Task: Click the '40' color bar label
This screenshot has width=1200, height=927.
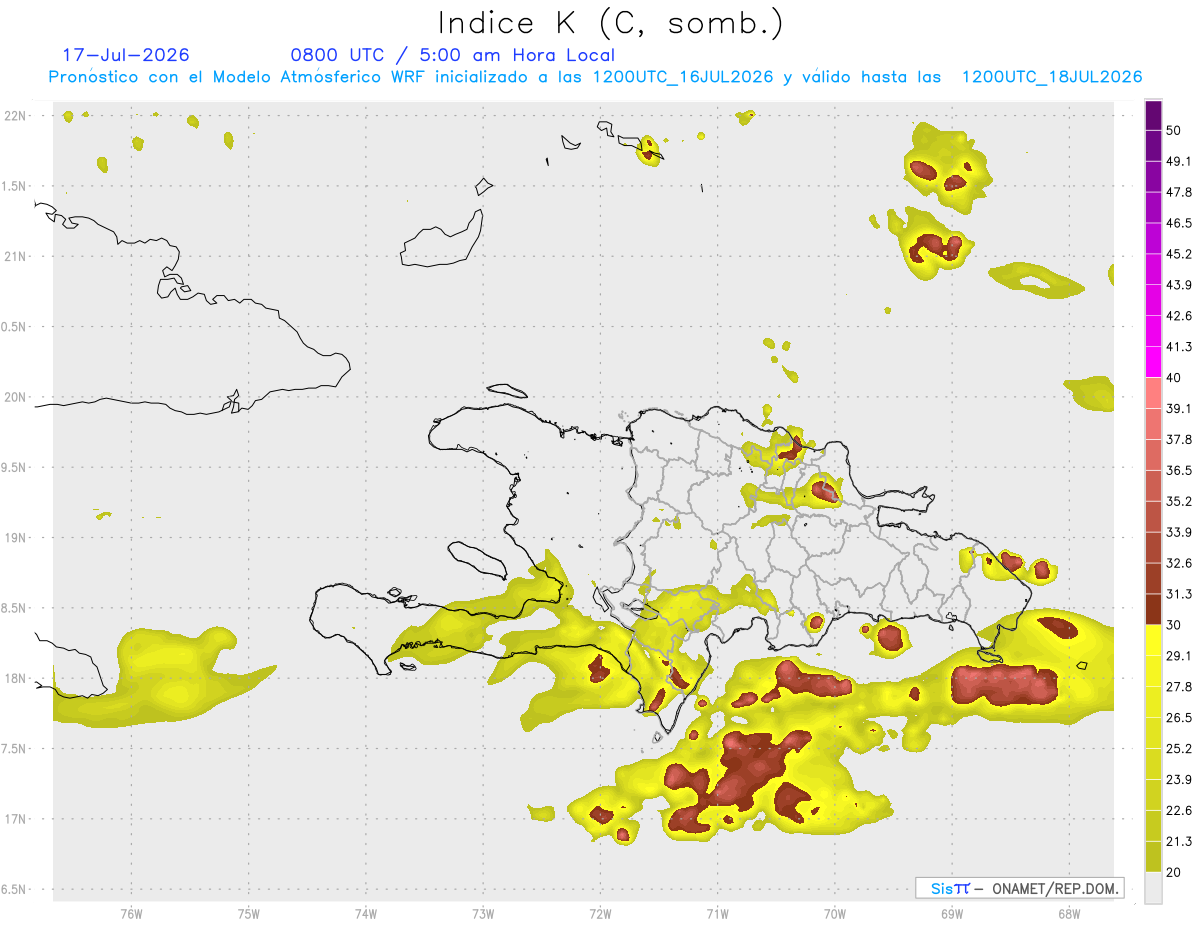Action: [1175, 378]
